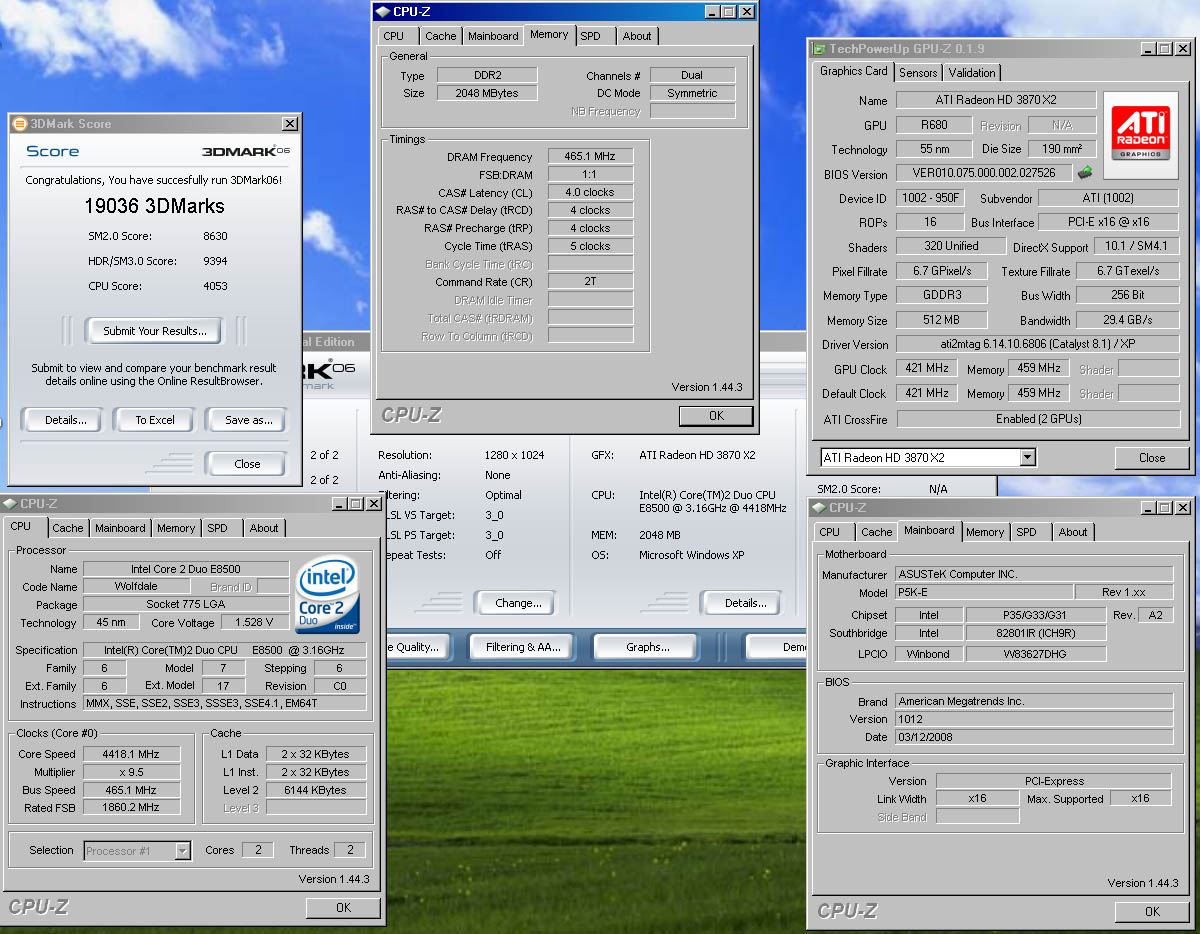Viewport: 1200px width, 934px height.
Task: Click Level 2 cache 6144 KBytes value
Action: click(315, 790)
